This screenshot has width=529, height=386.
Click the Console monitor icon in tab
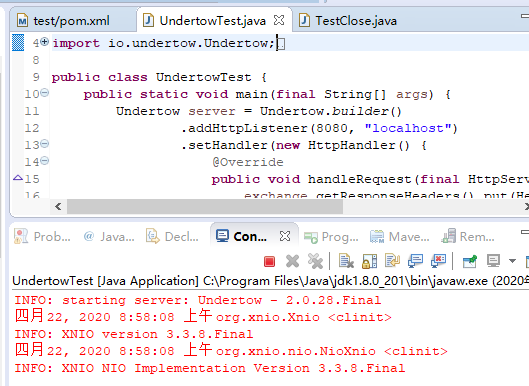coord(222,236)
